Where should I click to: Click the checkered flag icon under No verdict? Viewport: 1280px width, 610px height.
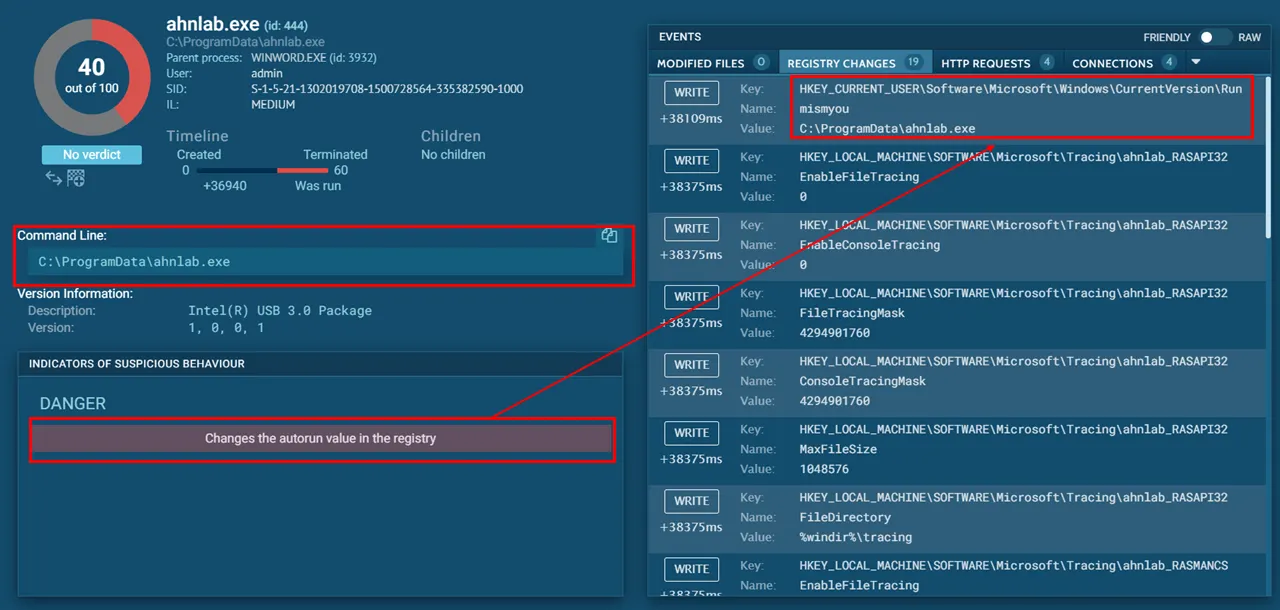tap(76, 178)
